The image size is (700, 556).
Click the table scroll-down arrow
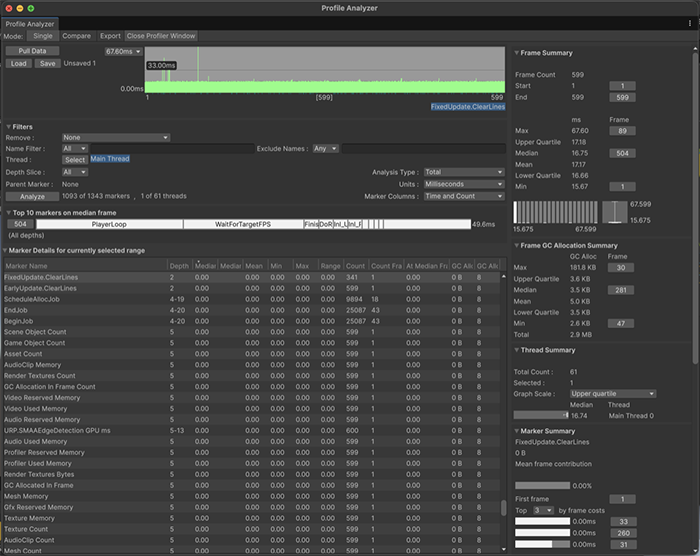(x=504, y=550)
